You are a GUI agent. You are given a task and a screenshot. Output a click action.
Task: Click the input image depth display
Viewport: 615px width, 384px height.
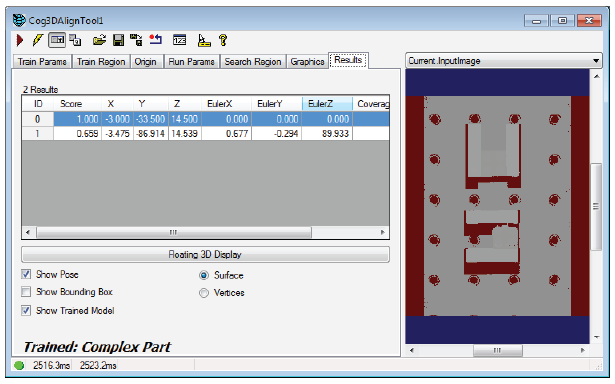point(497,206)
